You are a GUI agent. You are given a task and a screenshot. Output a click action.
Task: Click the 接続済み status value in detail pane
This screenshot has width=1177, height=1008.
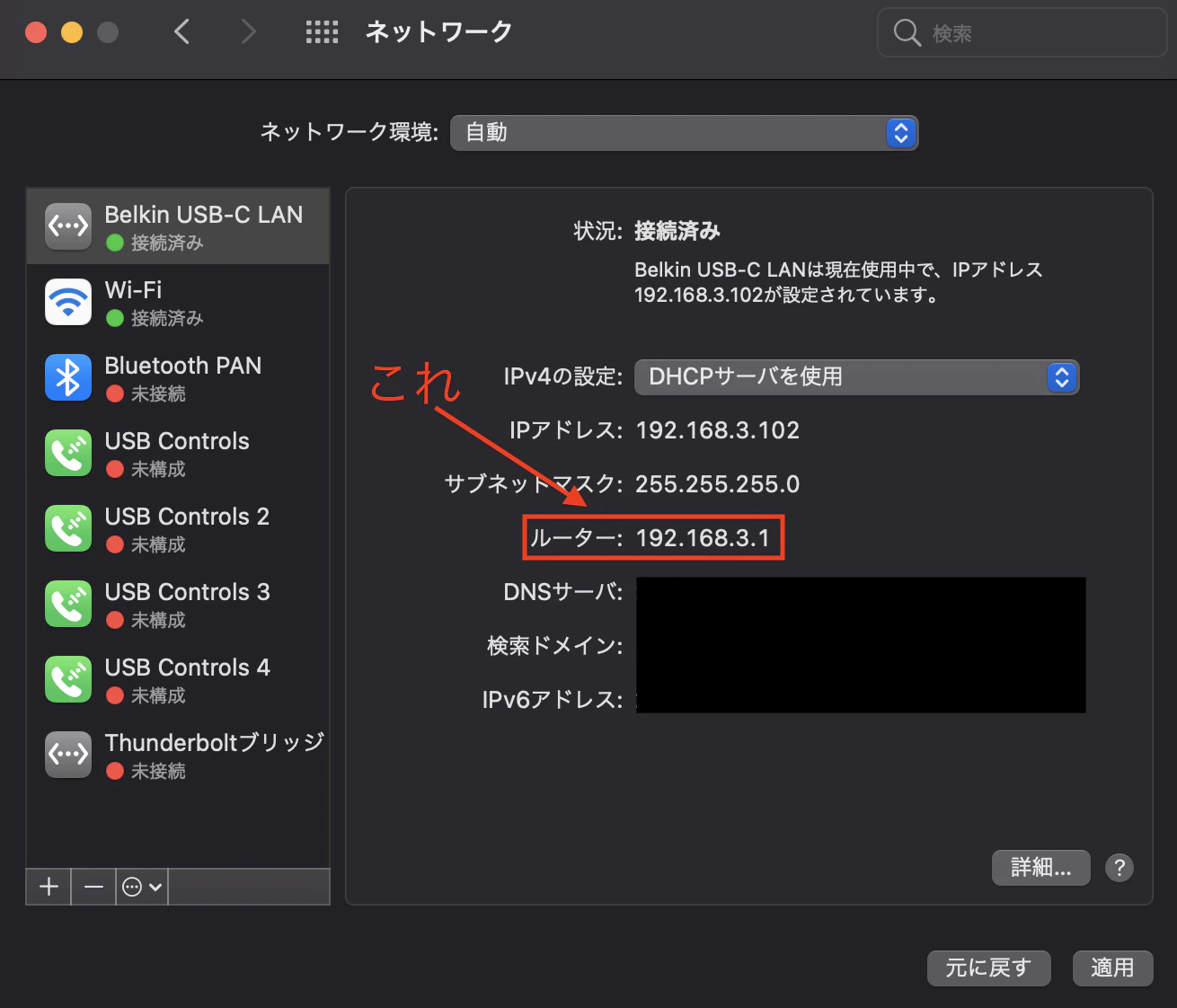[x=677, y=232]
